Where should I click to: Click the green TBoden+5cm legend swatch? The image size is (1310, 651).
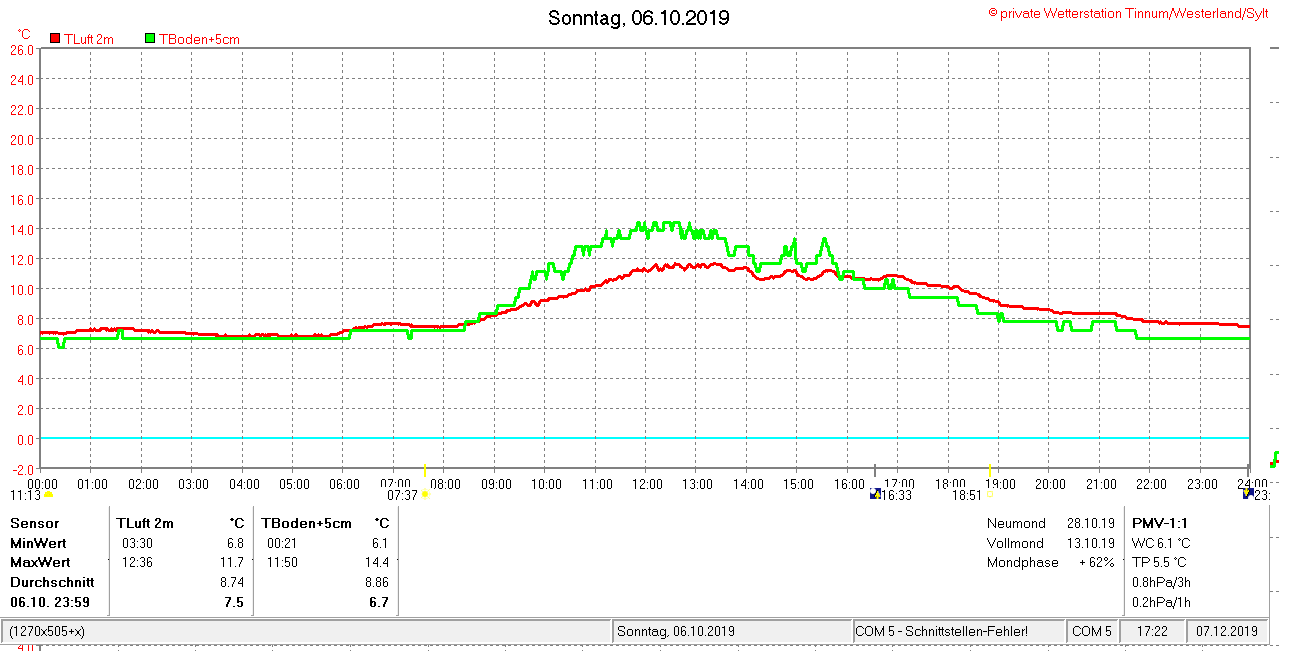150,39
